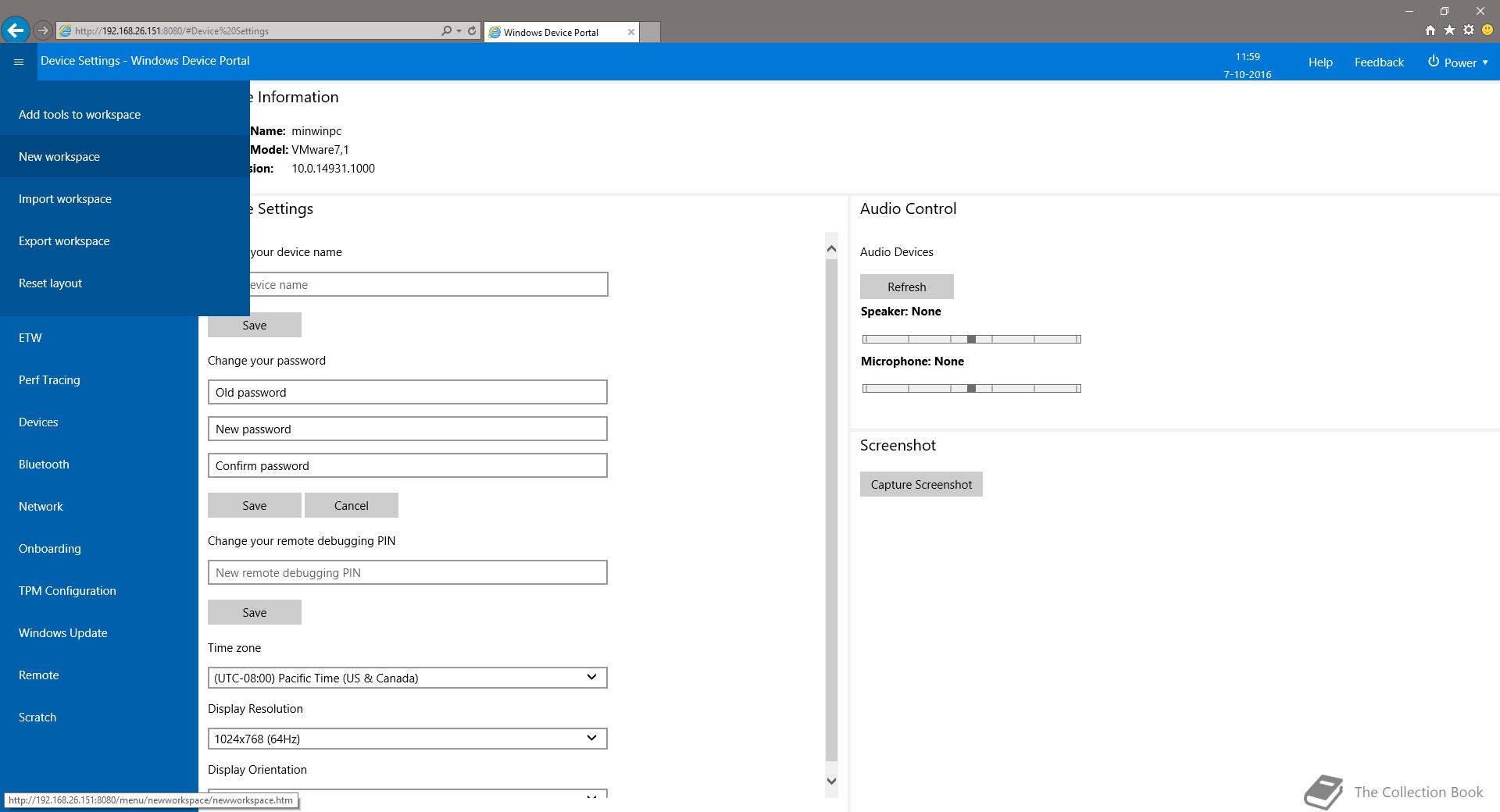1500x812 pixels.
Task: Click the smiley feedback icon
Action: tap(1487, 30)
